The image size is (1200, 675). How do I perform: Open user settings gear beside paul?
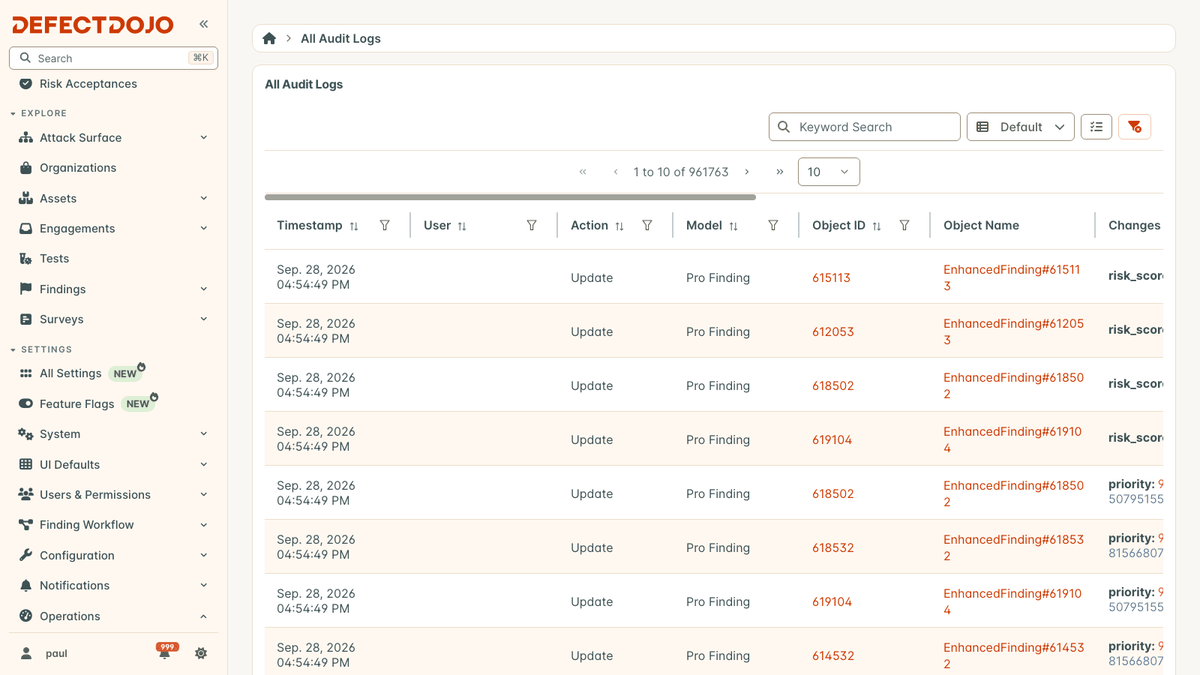(x=201, y=654)
